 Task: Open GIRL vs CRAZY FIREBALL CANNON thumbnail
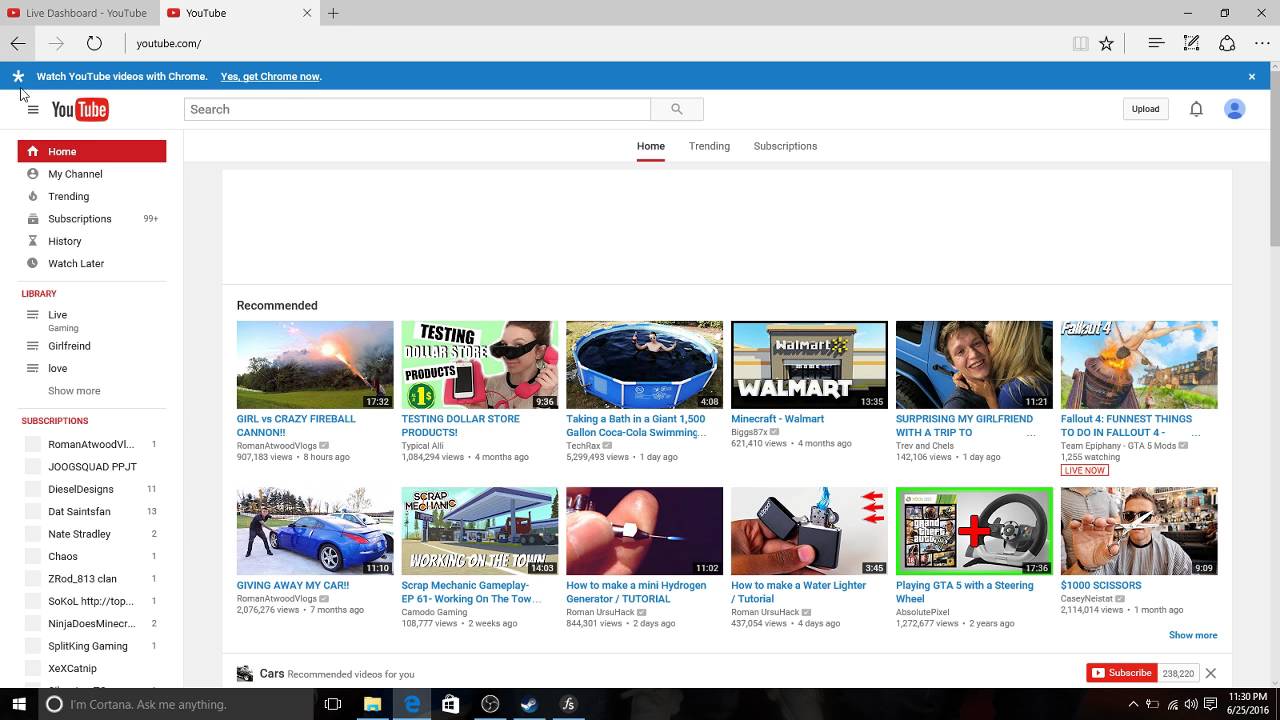tap(315, 365)
